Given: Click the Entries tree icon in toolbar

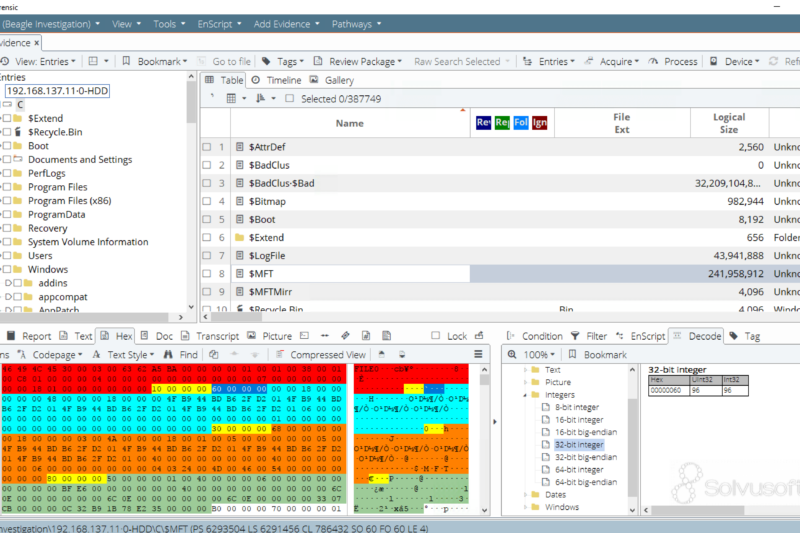Looking at the screenshot, I should pos(528,61).
